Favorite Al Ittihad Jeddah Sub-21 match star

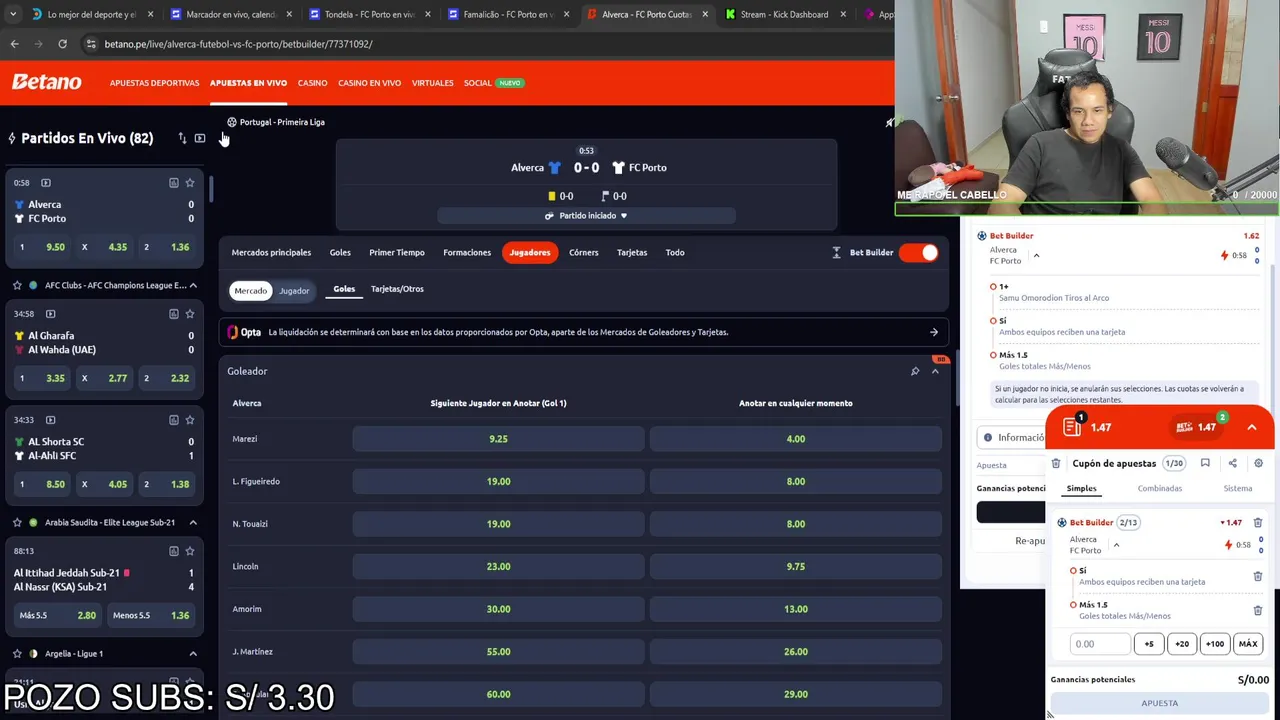(x=190, y=551)
